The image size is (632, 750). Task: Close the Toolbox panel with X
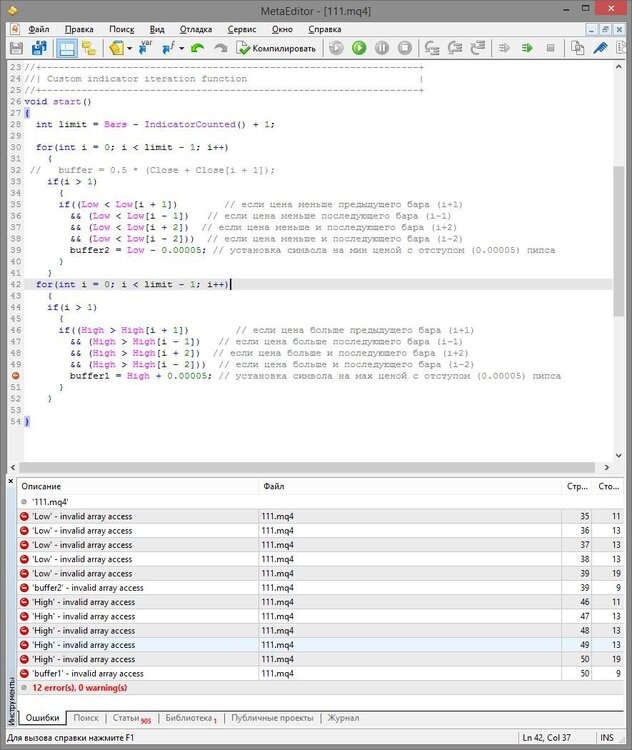(x=11, y=481)
